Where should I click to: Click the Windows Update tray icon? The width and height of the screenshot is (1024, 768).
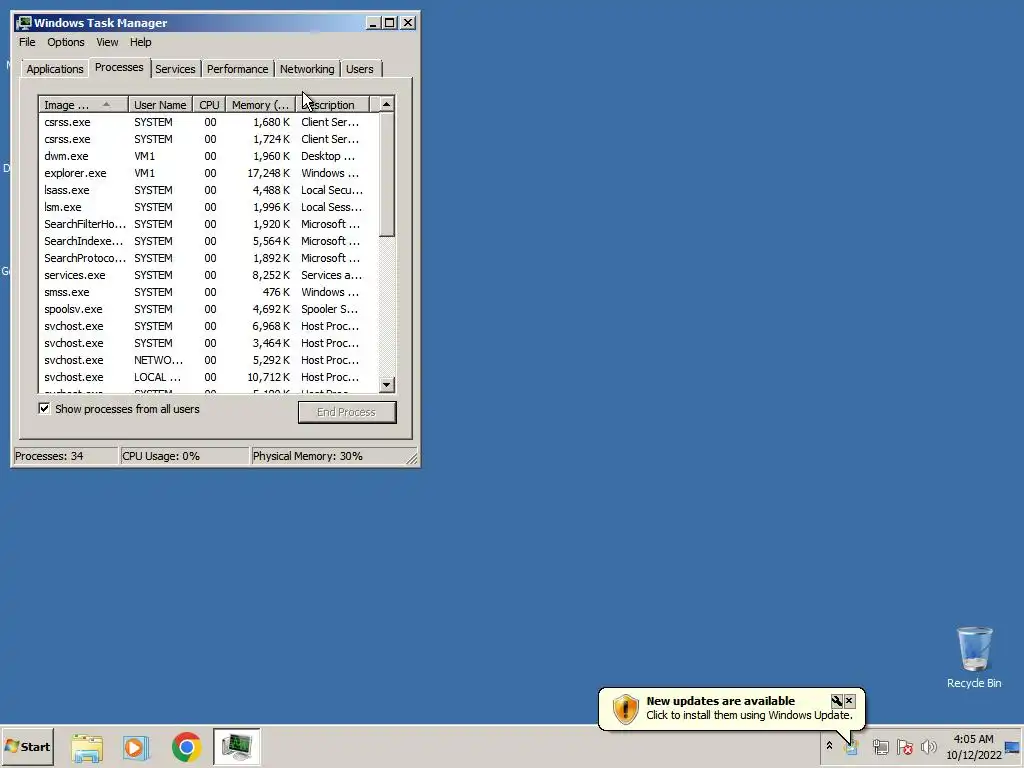point(851,746)
